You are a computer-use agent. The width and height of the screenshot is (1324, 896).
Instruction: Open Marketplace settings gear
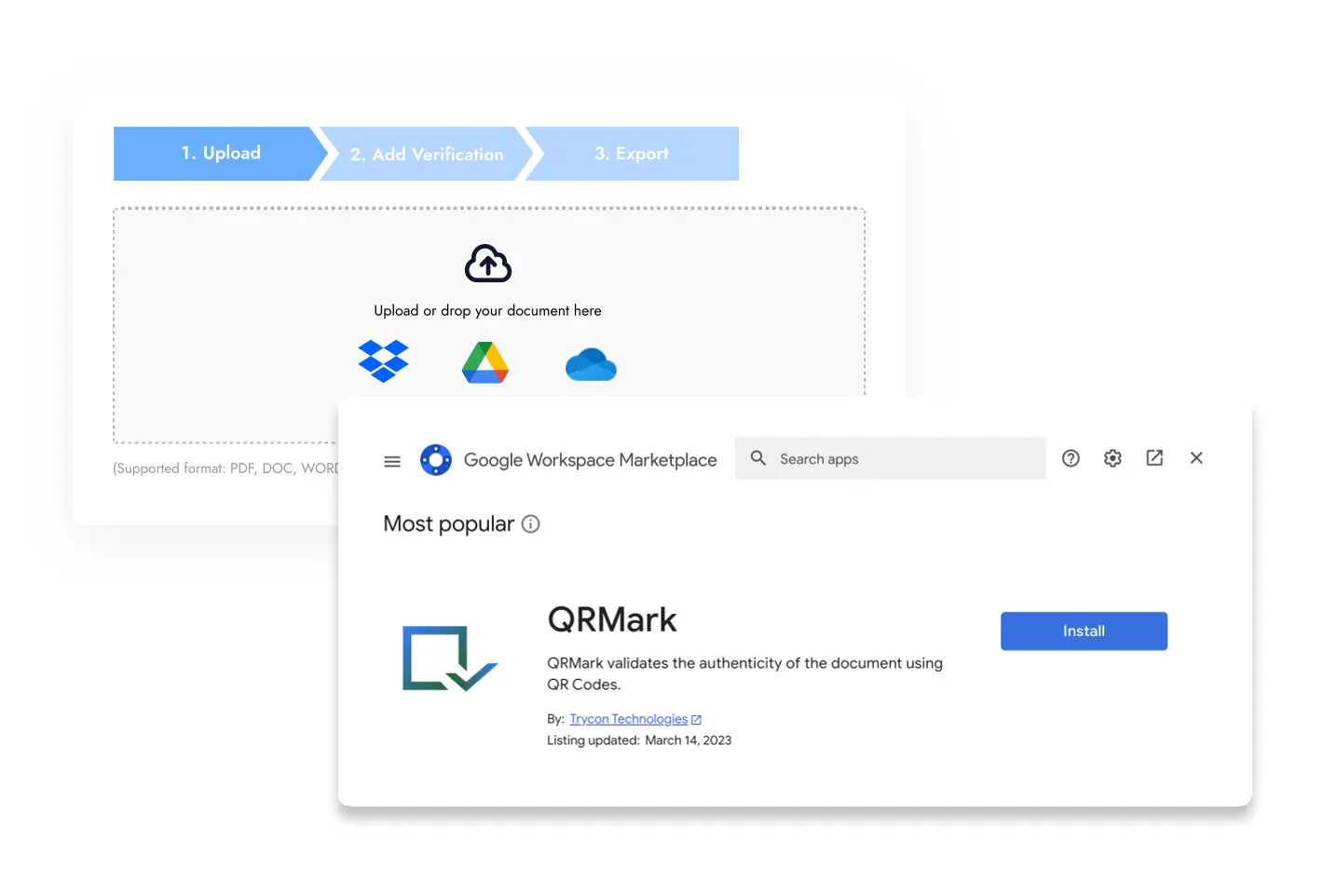click(1112, 457)
